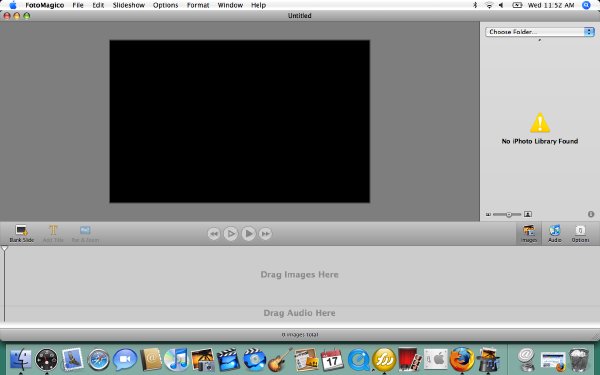Click the Drag Audio Here track
The height and width of the screenshot is (375, 600).
click(x=300, y=313)
